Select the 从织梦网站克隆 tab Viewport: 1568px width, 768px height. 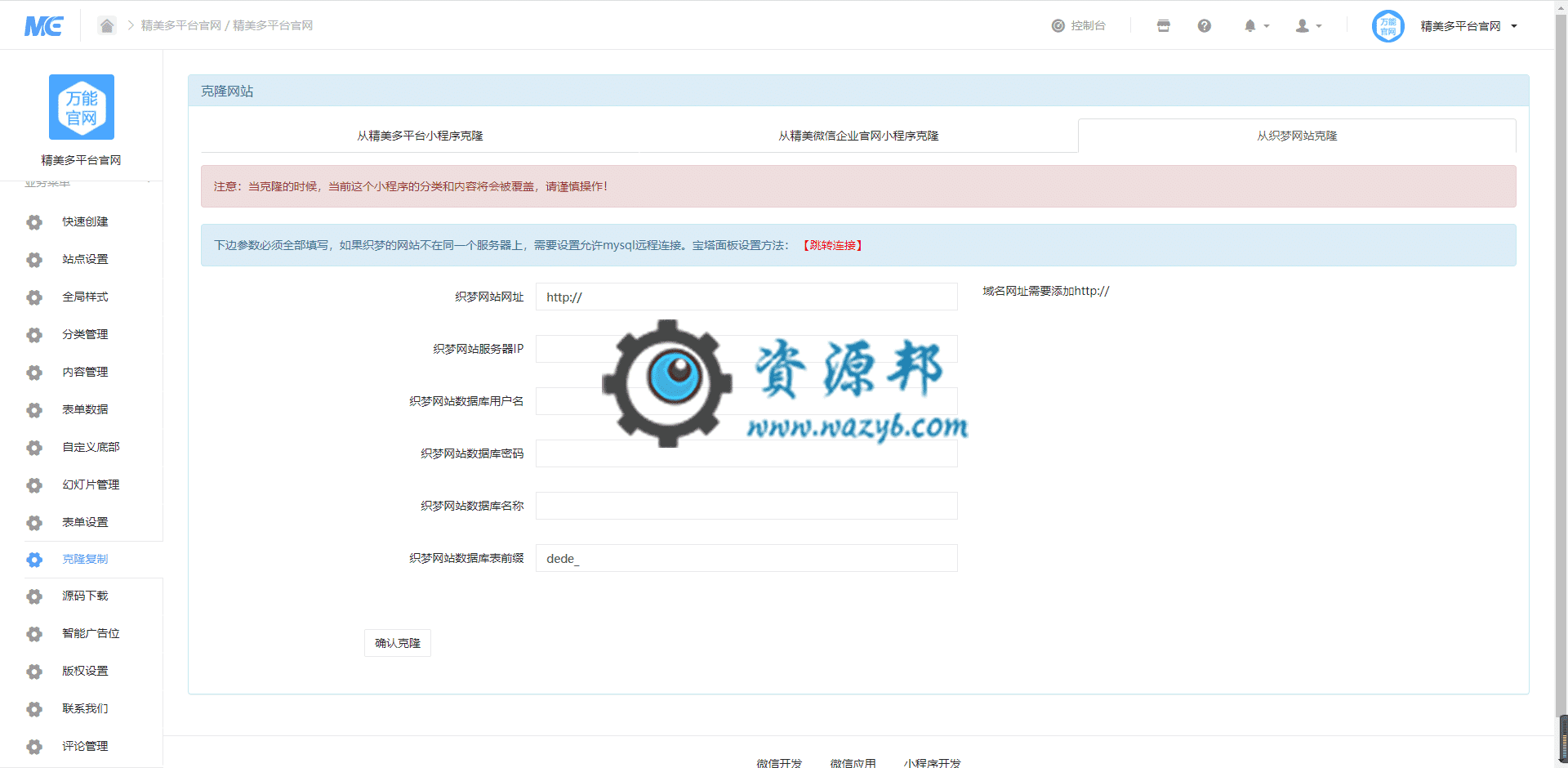[x=1297, y=136]
